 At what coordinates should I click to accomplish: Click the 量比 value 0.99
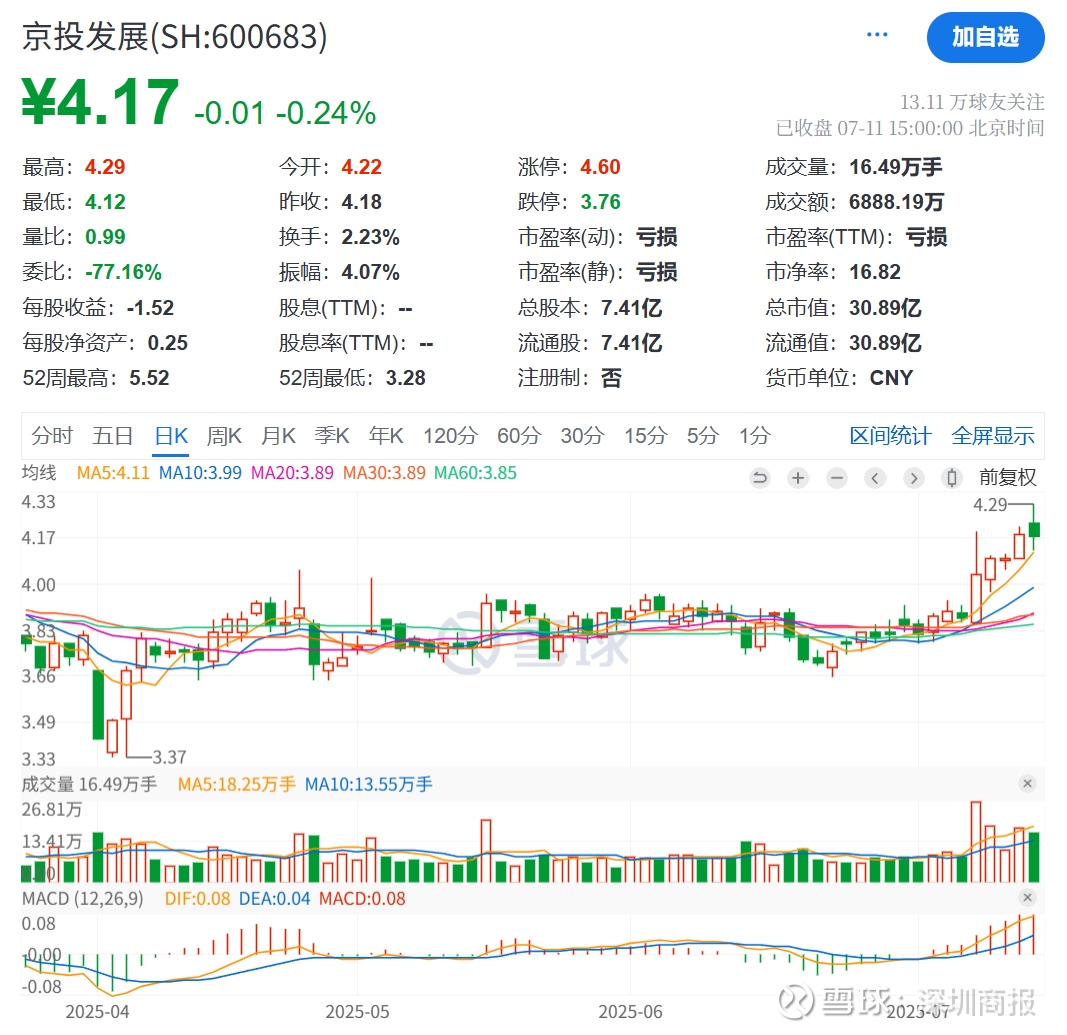(105, 237)
